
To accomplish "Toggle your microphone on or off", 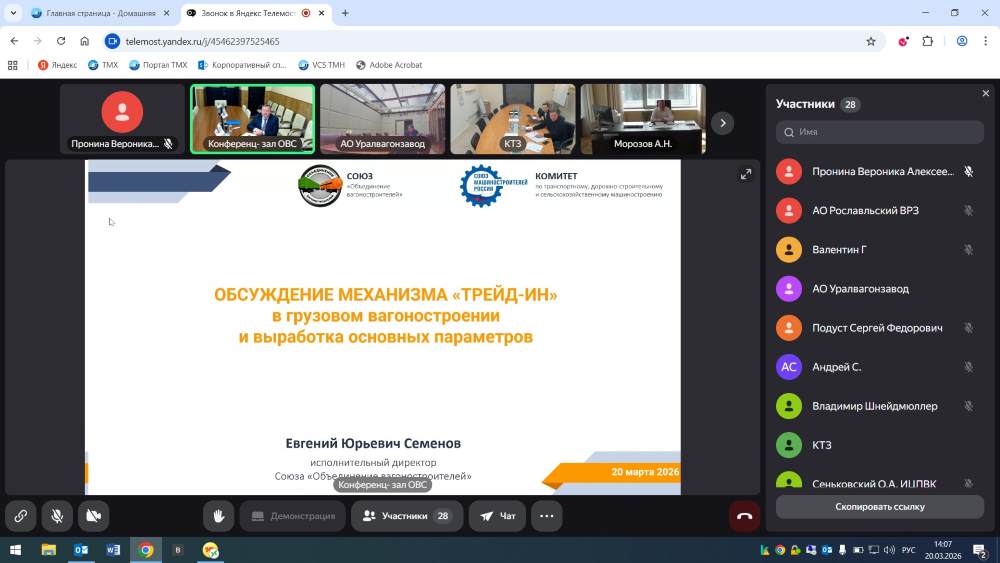I will [x=57, y=516].
